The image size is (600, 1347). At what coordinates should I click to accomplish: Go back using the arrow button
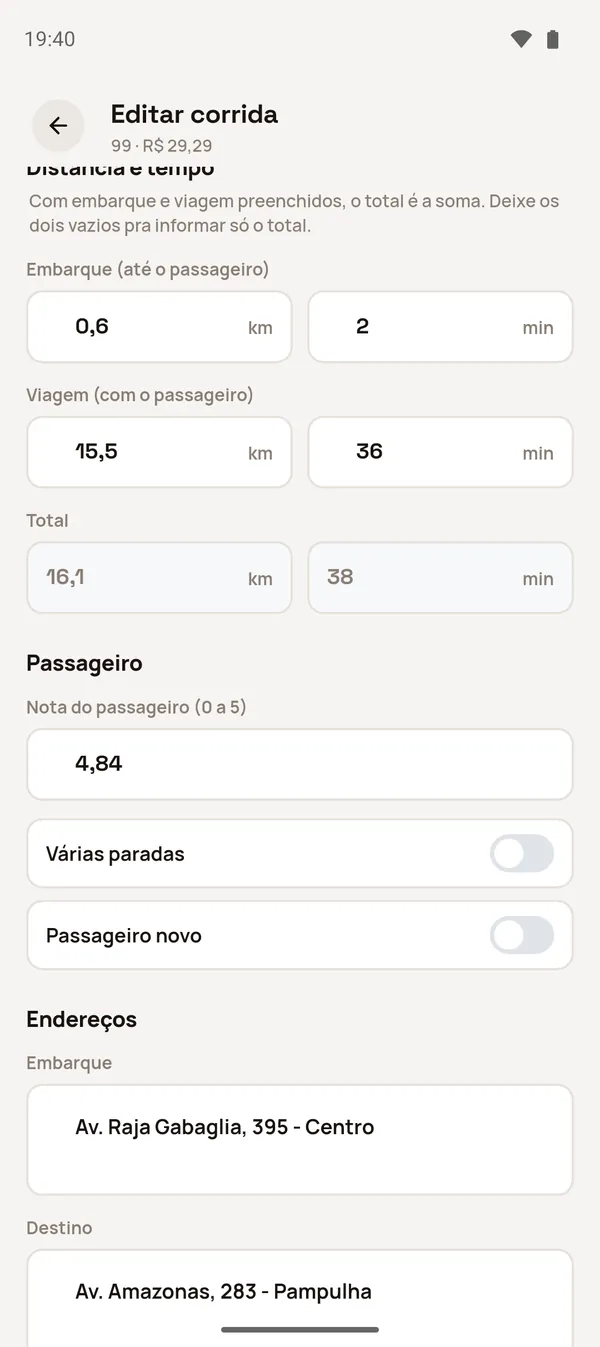[58, 126]
